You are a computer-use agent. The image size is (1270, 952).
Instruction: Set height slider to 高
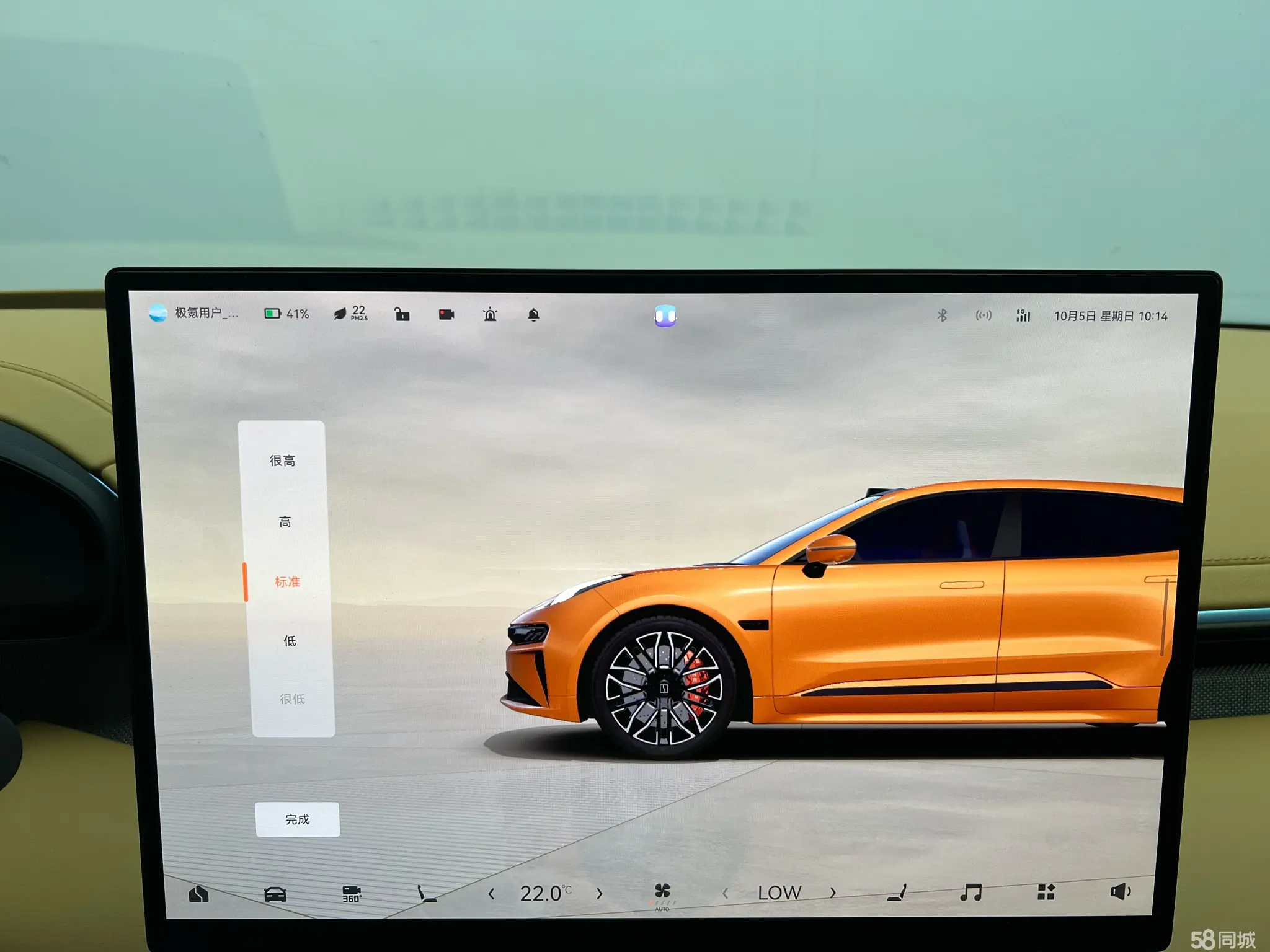point(285,522)
